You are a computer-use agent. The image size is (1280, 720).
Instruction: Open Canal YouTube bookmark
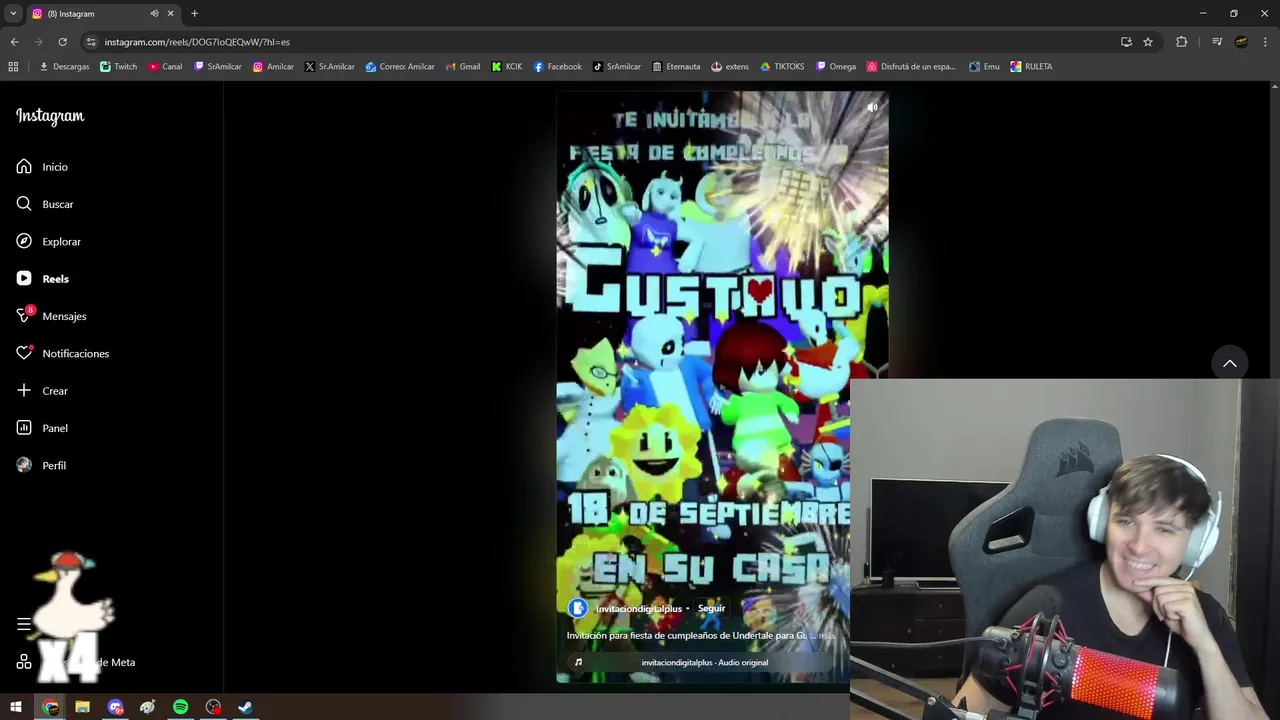pos(165,66)
